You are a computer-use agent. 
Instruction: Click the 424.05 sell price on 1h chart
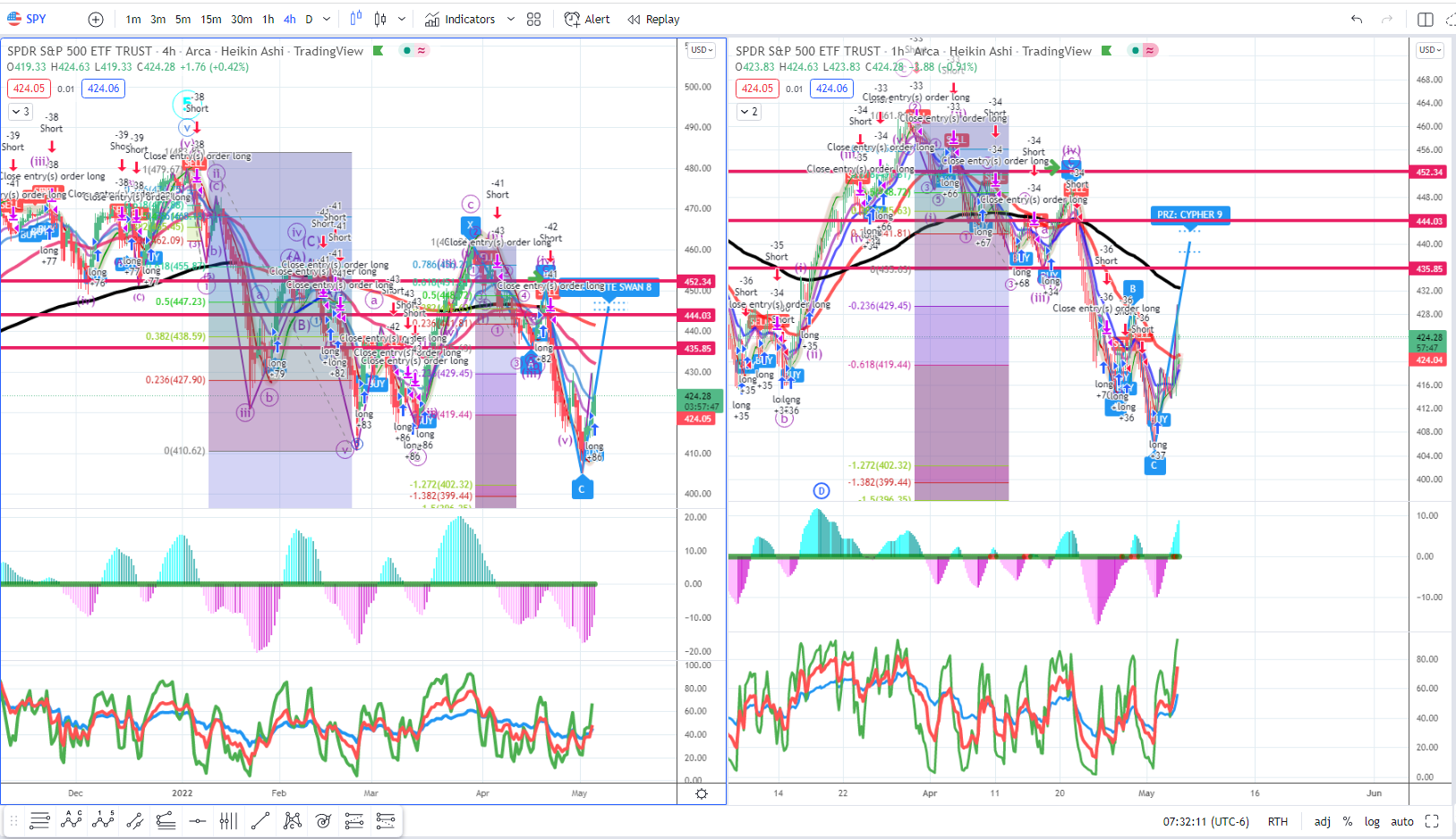click(757, 89)
